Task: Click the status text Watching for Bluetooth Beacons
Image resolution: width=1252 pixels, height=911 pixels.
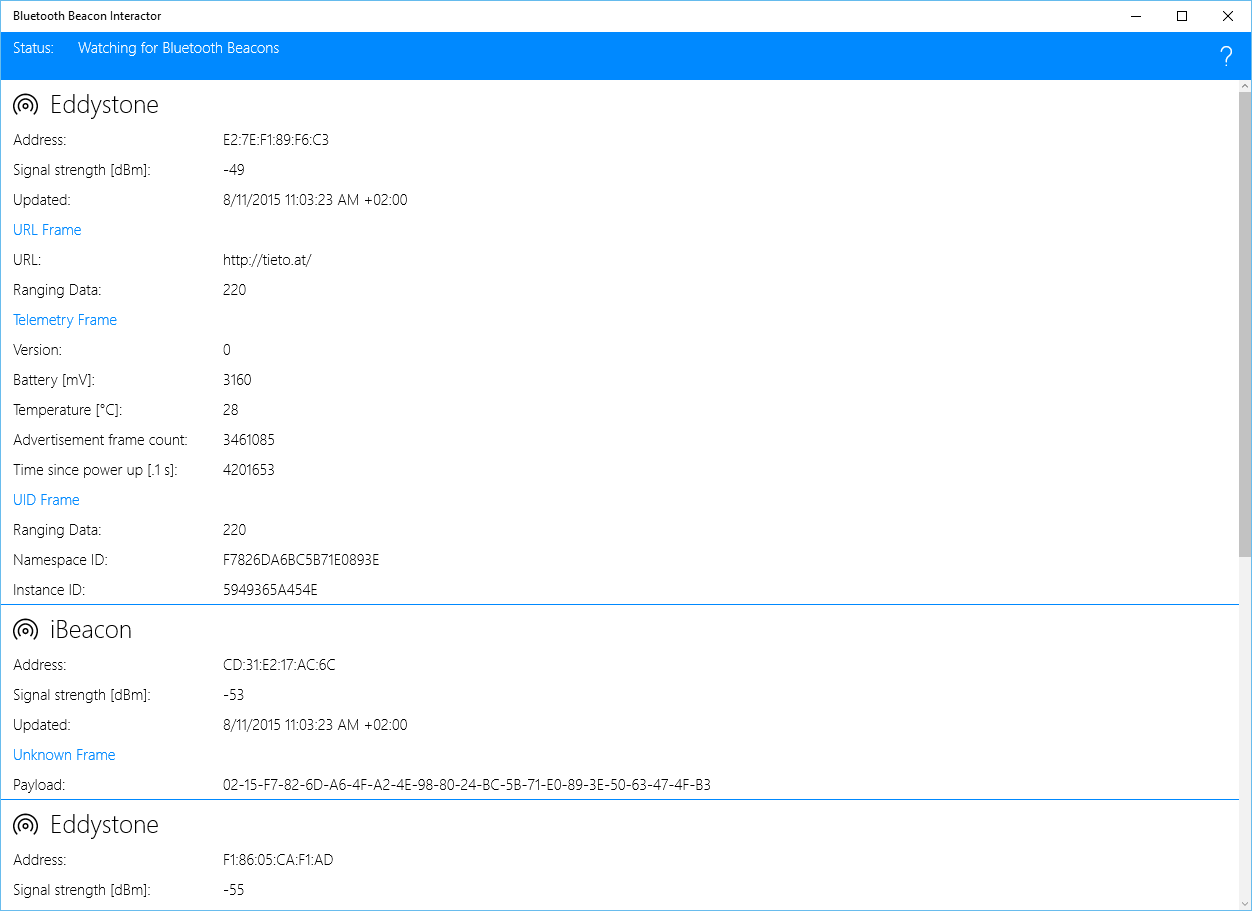Action: 178,48
